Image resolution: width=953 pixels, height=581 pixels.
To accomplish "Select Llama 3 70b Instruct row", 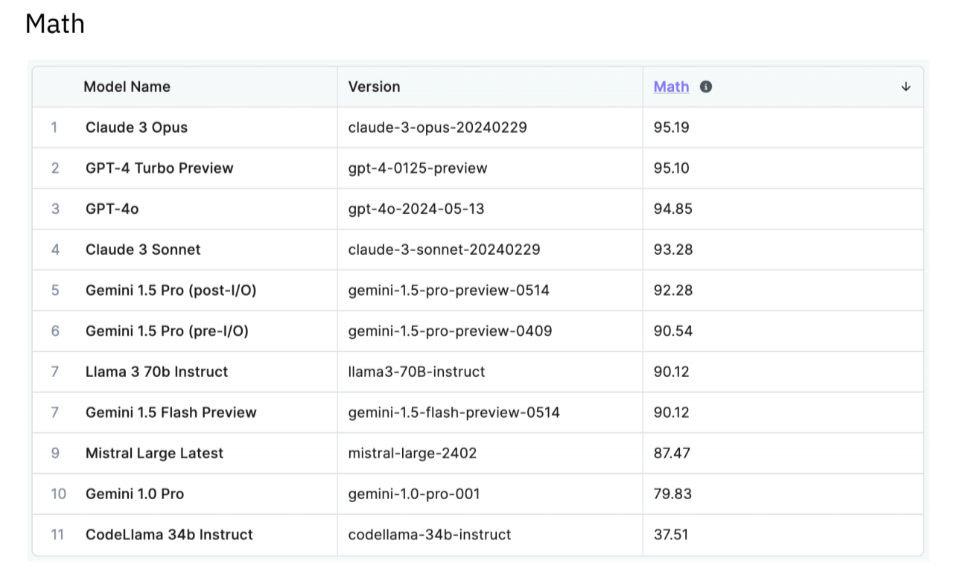I will coord(478,372).
